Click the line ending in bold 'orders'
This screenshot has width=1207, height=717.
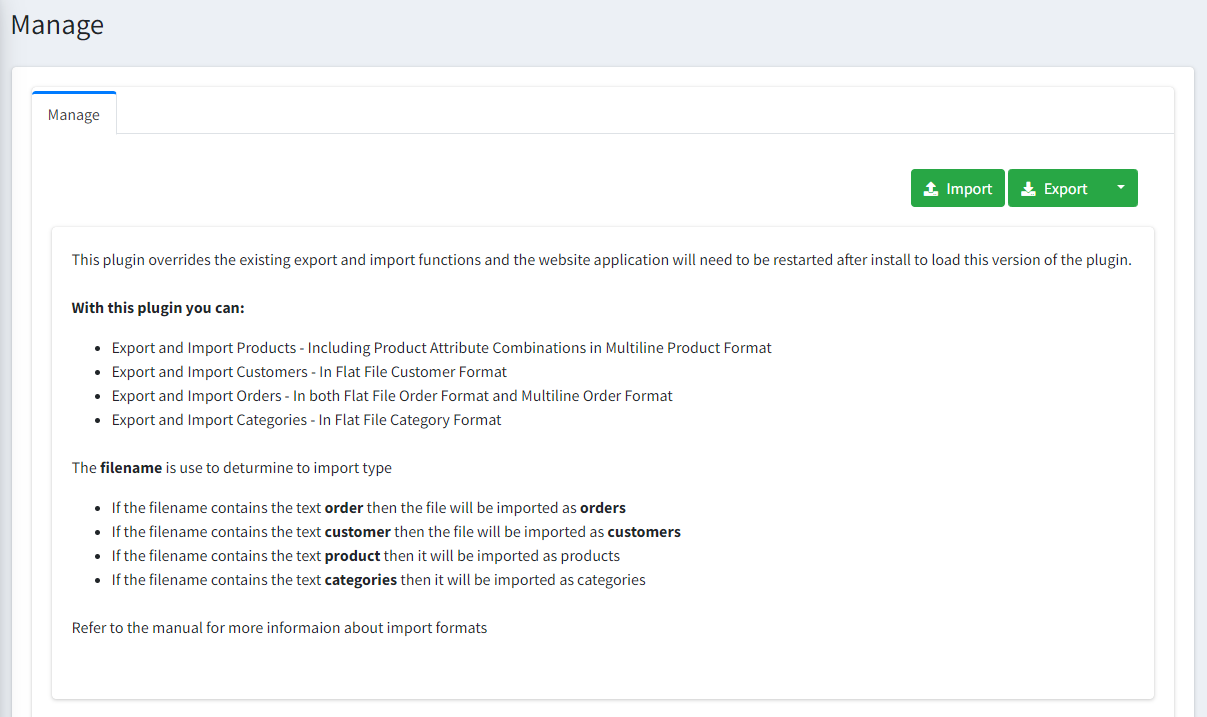coord(369,508)
